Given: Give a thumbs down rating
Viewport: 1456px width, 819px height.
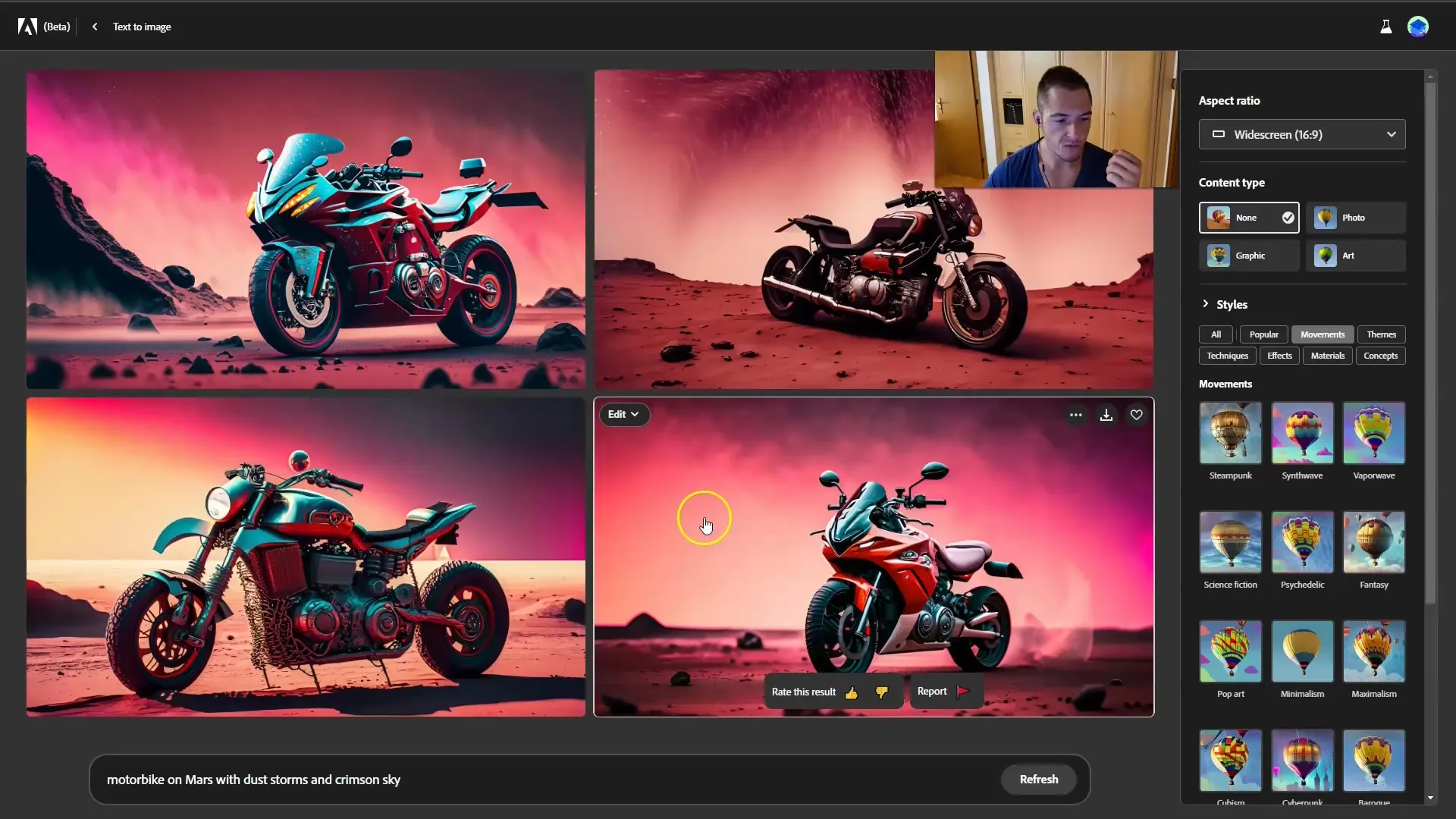Looking at the screenshot, I should (881, 692).
